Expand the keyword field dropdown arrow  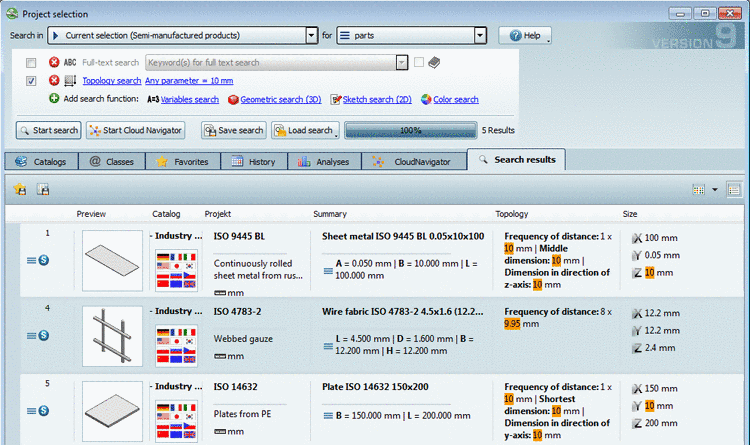tap(402, 63)
